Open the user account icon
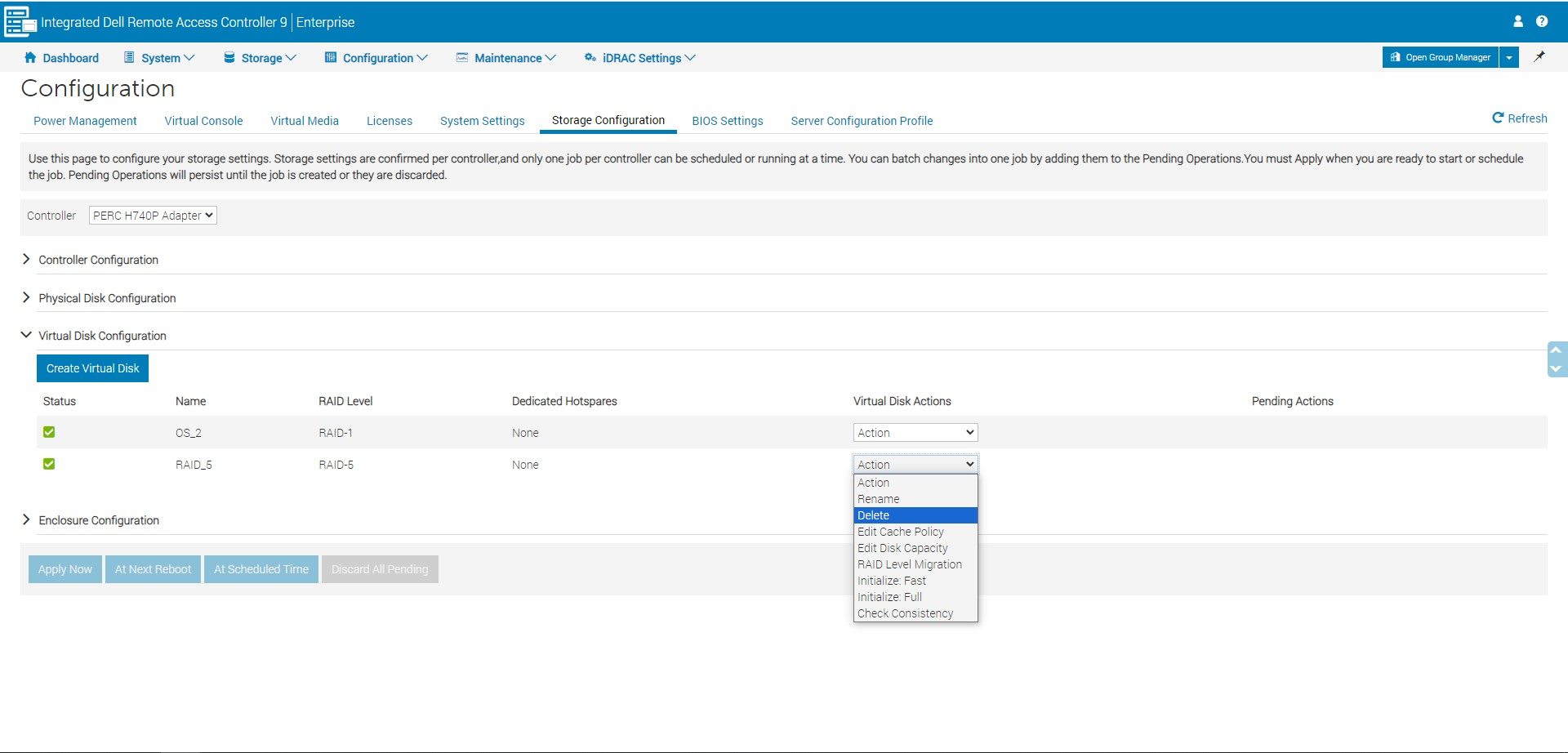The width and height of the screenshot is (1568, 753). [1518, 21]
